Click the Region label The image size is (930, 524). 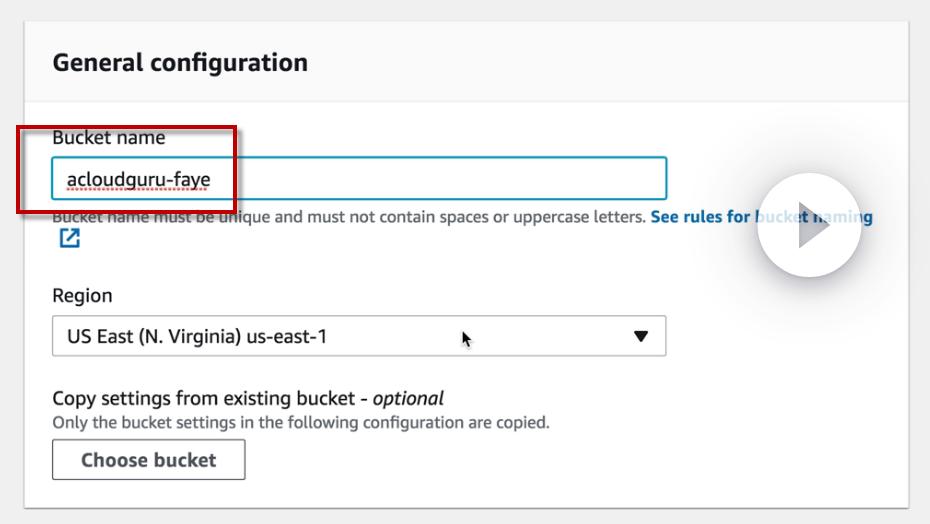[x=82, y=296]
